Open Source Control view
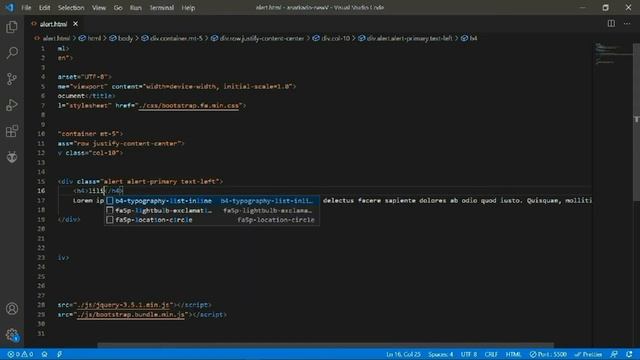 [12, 79]
